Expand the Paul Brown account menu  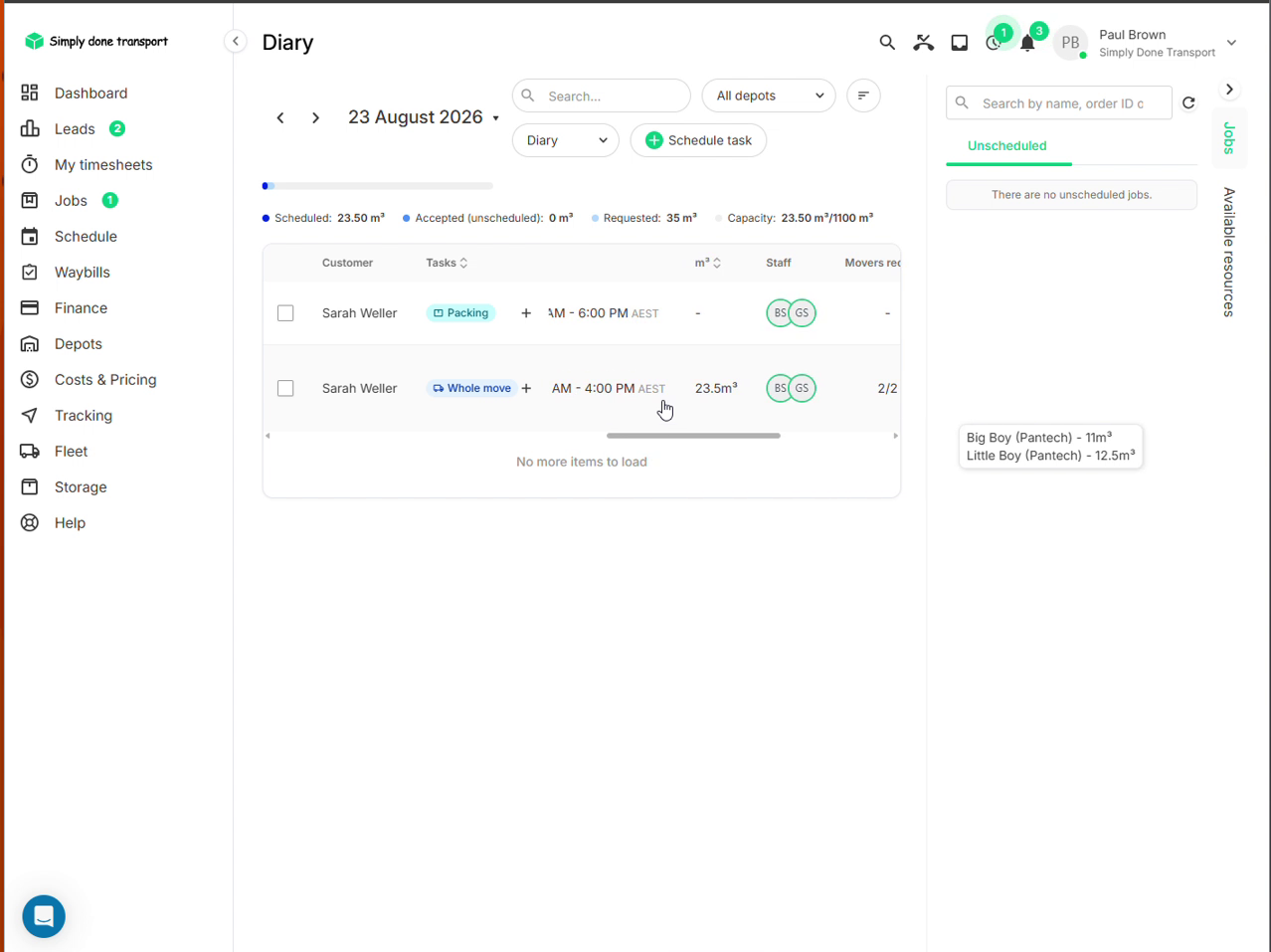[x=1231, y=43]
